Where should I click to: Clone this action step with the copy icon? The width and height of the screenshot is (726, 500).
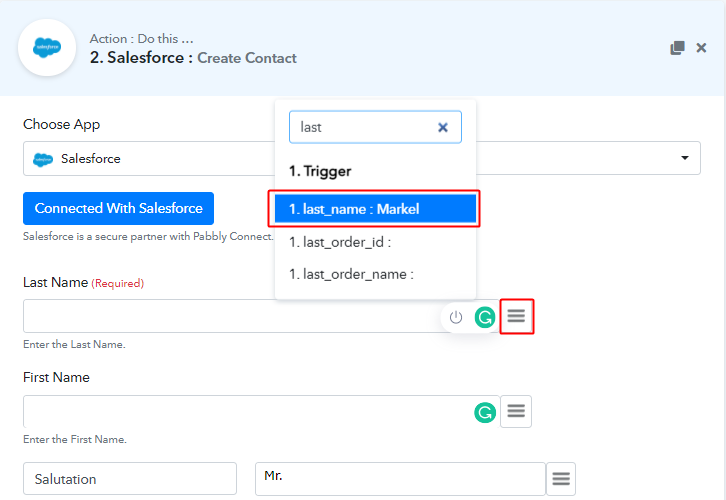tap(677, 48)
